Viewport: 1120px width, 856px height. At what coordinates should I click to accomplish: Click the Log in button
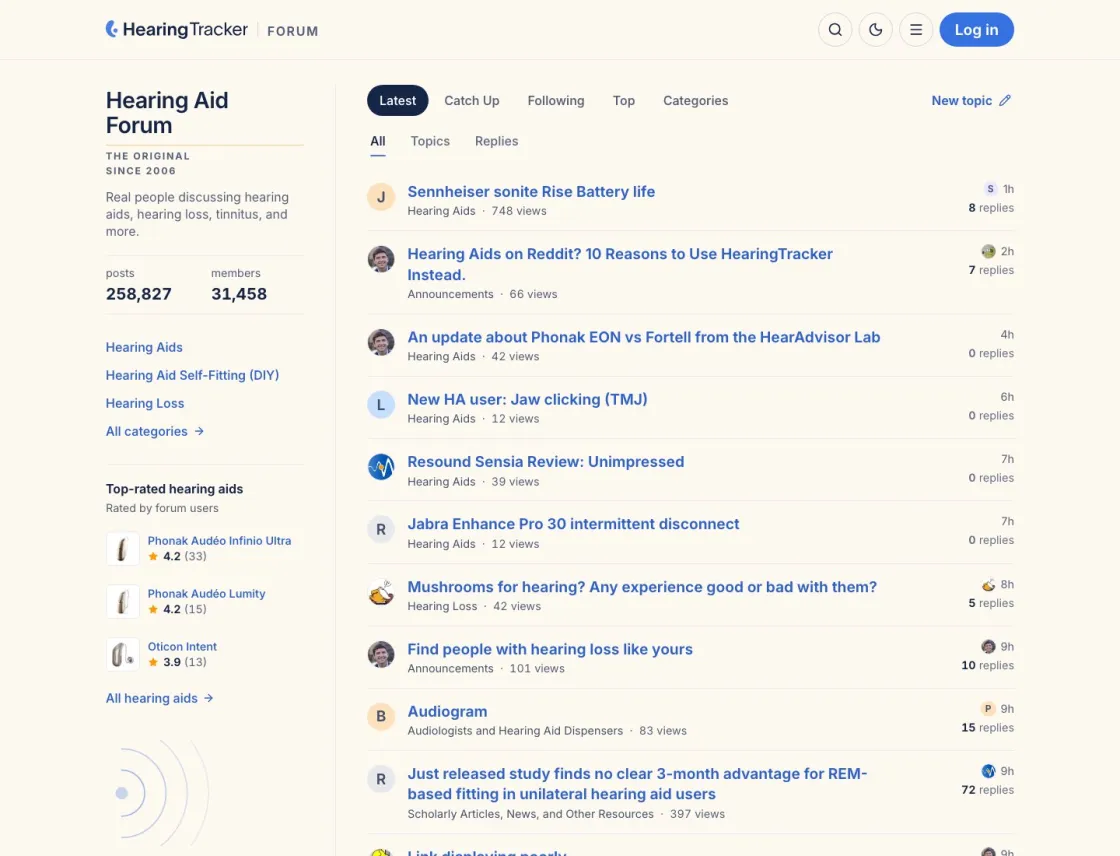coord(976,30)
